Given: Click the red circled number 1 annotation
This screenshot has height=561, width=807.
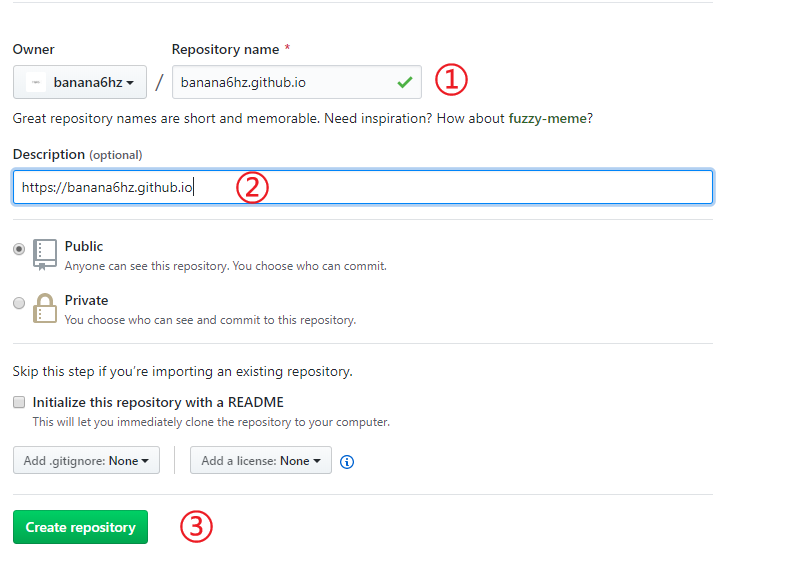Looking at the screenshot, I should click(450, 80).
